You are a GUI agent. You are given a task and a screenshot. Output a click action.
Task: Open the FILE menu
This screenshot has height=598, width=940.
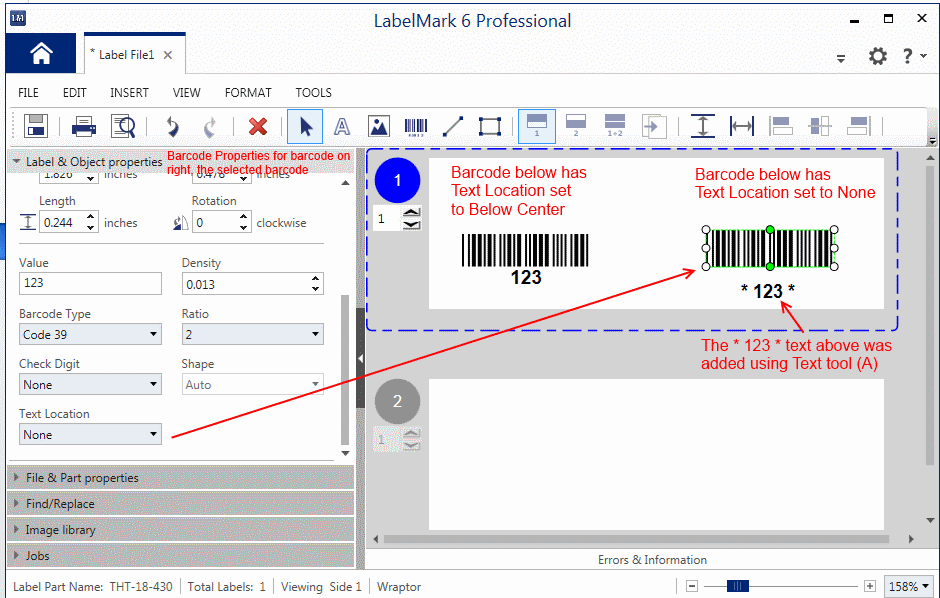[28, 92]
